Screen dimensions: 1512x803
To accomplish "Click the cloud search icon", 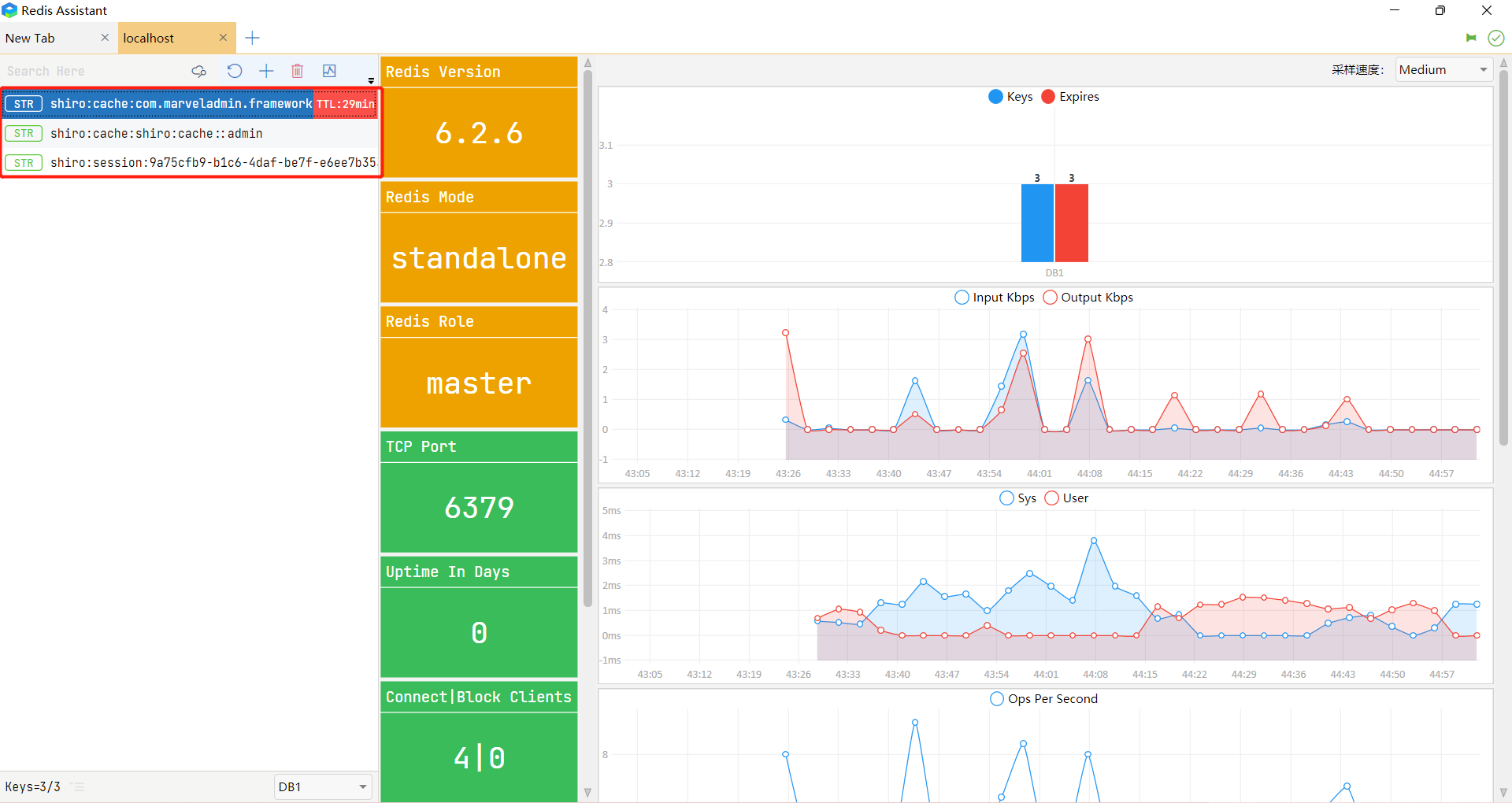I will click(x=198, y=71).
